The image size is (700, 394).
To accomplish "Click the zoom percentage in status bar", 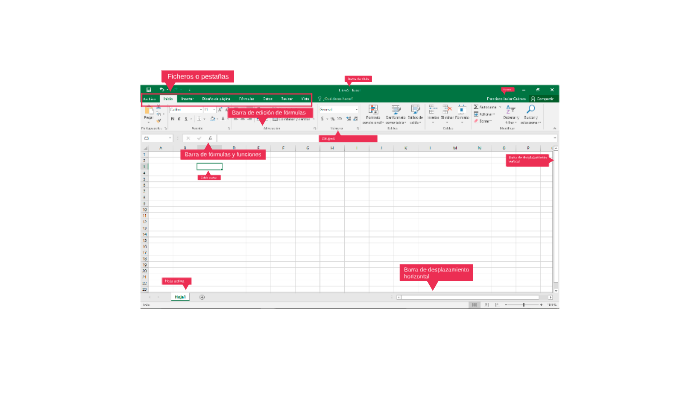I will 552,305.
